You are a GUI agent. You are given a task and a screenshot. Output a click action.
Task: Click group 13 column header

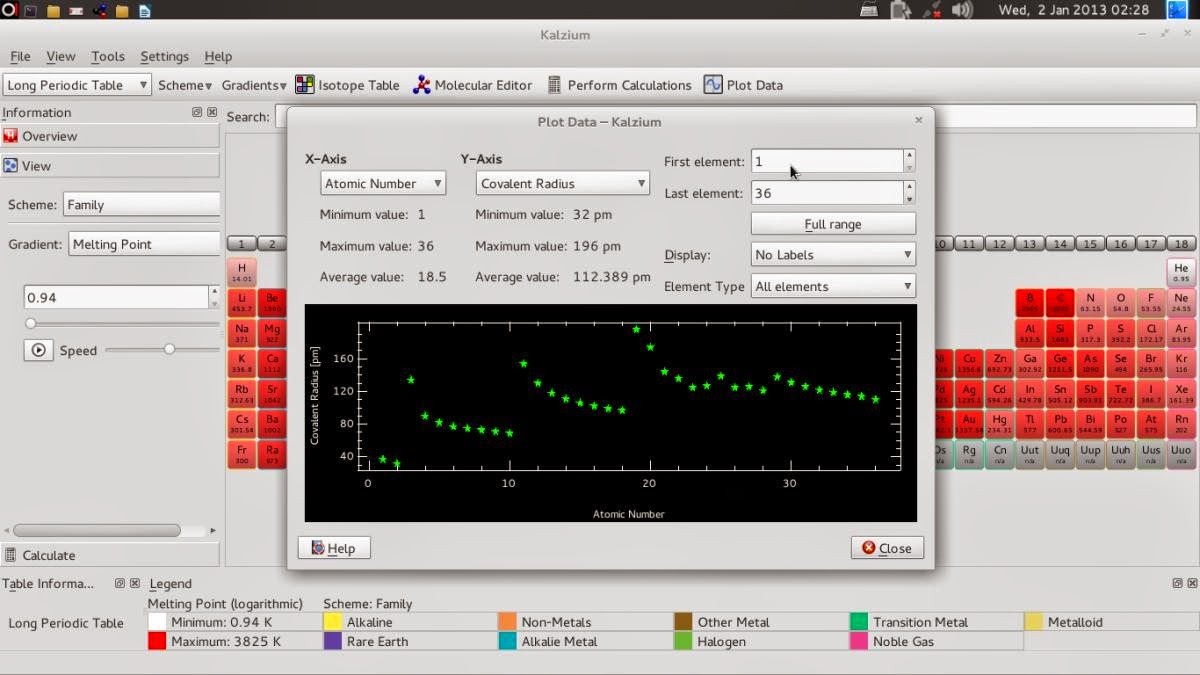[1031, 244]
